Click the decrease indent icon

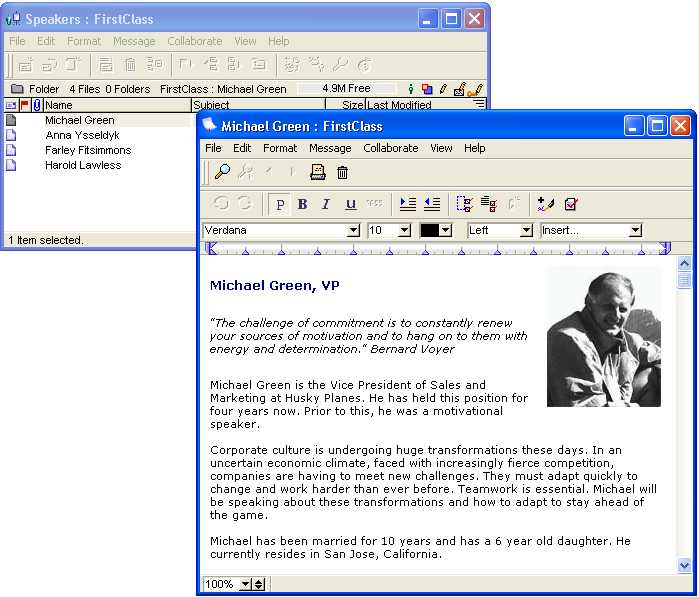click(x=432, y=204)
